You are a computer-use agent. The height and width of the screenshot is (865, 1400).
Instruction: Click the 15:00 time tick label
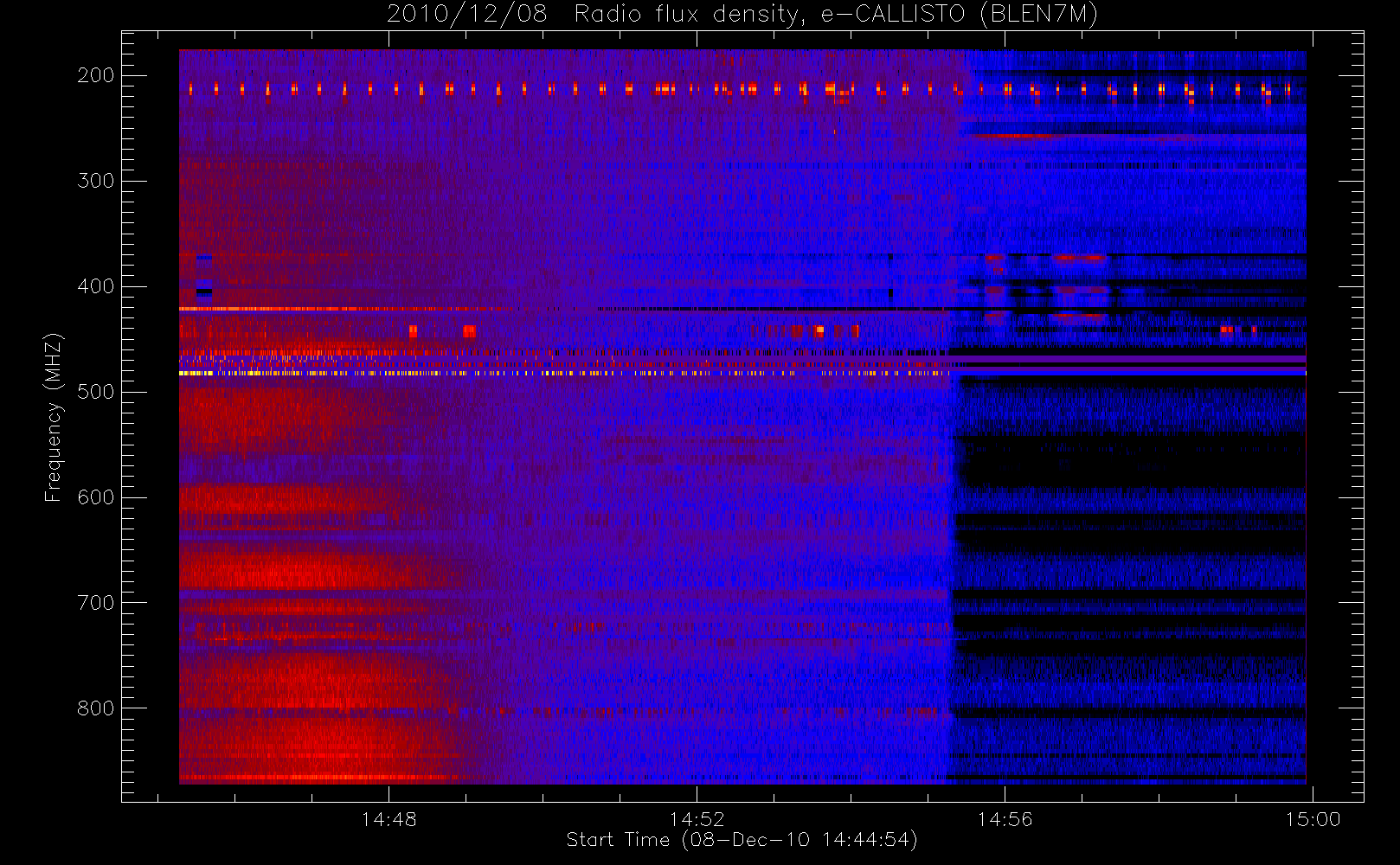coord(1313,819)
